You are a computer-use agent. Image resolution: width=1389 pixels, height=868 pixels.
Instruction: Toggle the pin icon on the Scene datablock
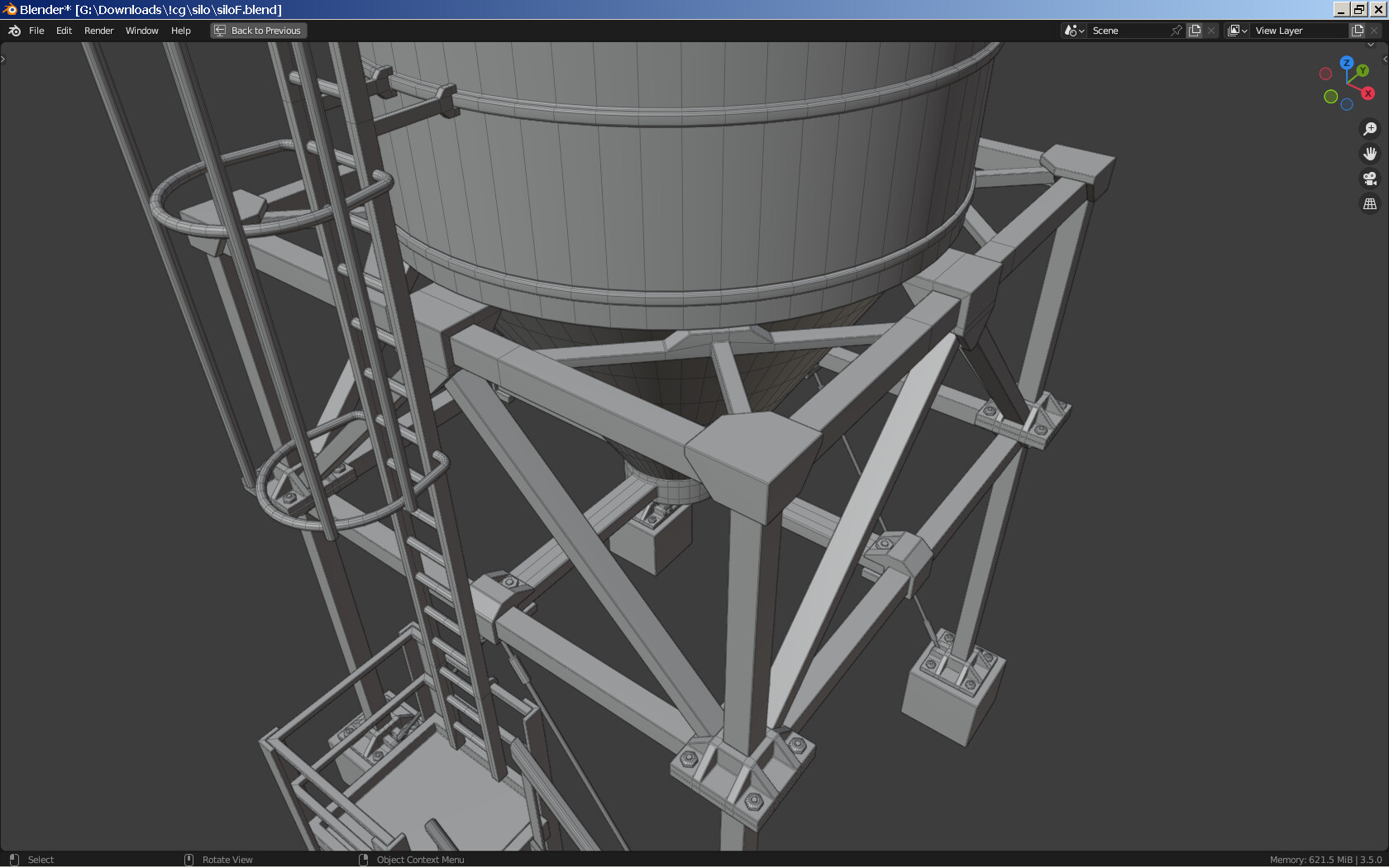tap(1176, 30)
